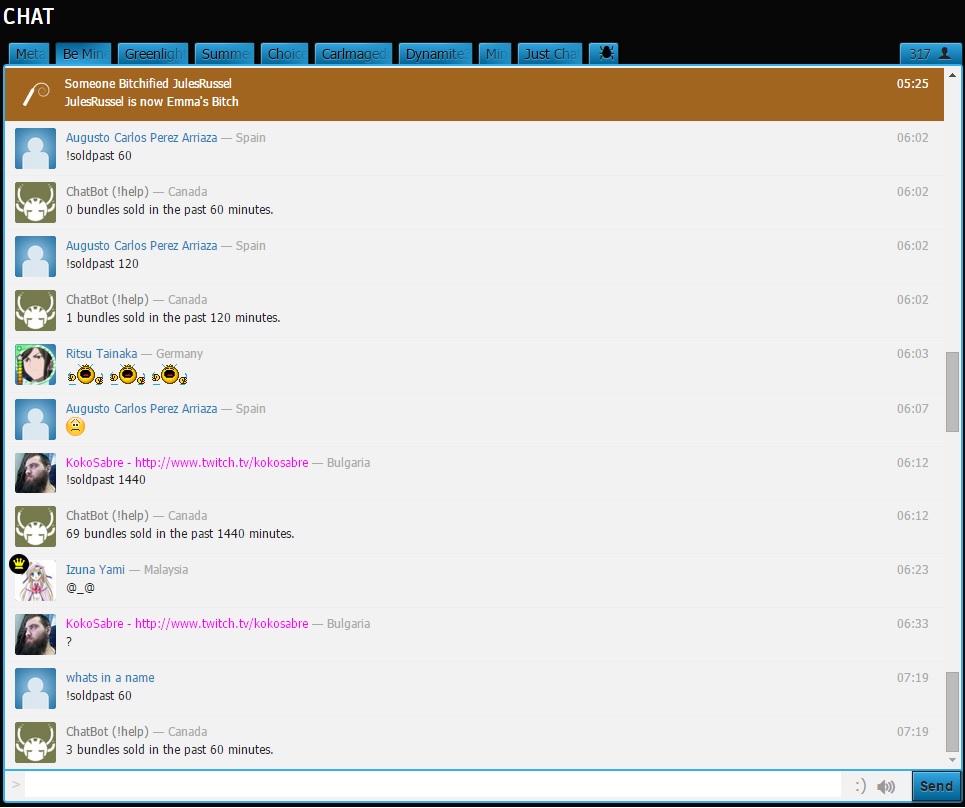
Task: Click the '!soldpast 1440' message text
Action: [106, 479]
